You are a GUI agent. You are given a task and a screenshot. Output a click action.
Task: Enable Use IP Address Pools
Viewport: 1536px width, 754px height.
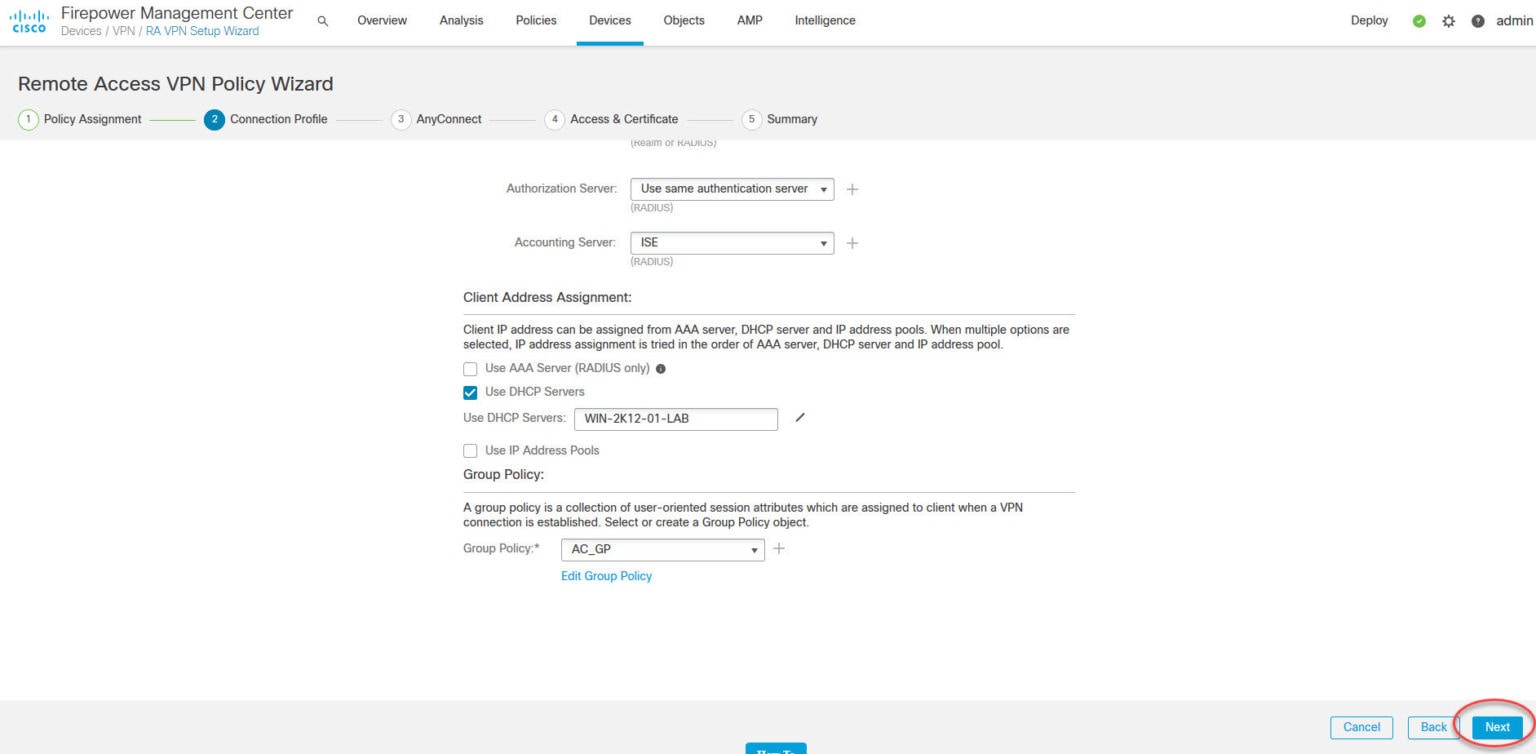(470, 450)
